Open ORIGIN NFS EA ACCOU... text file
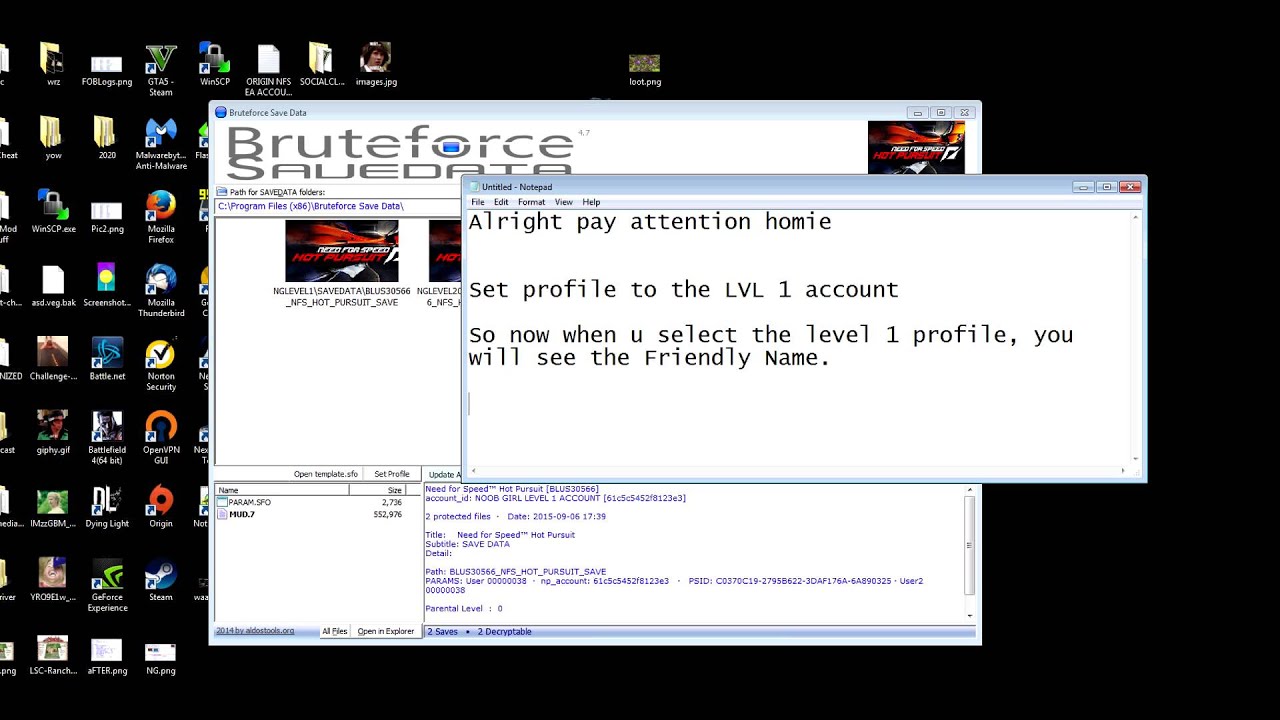 tap(268, 70)
